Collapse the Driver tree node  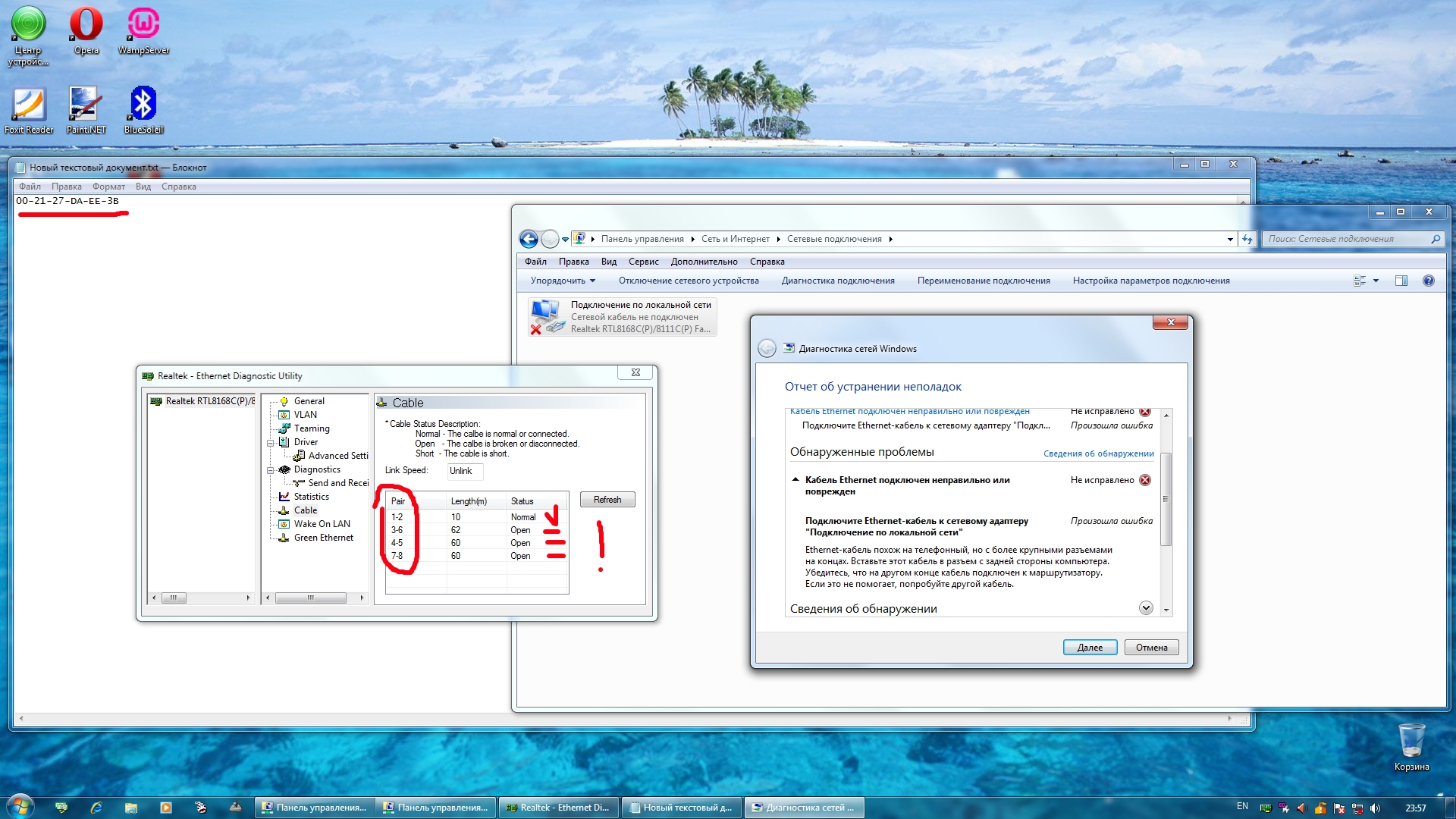[271, 443]
